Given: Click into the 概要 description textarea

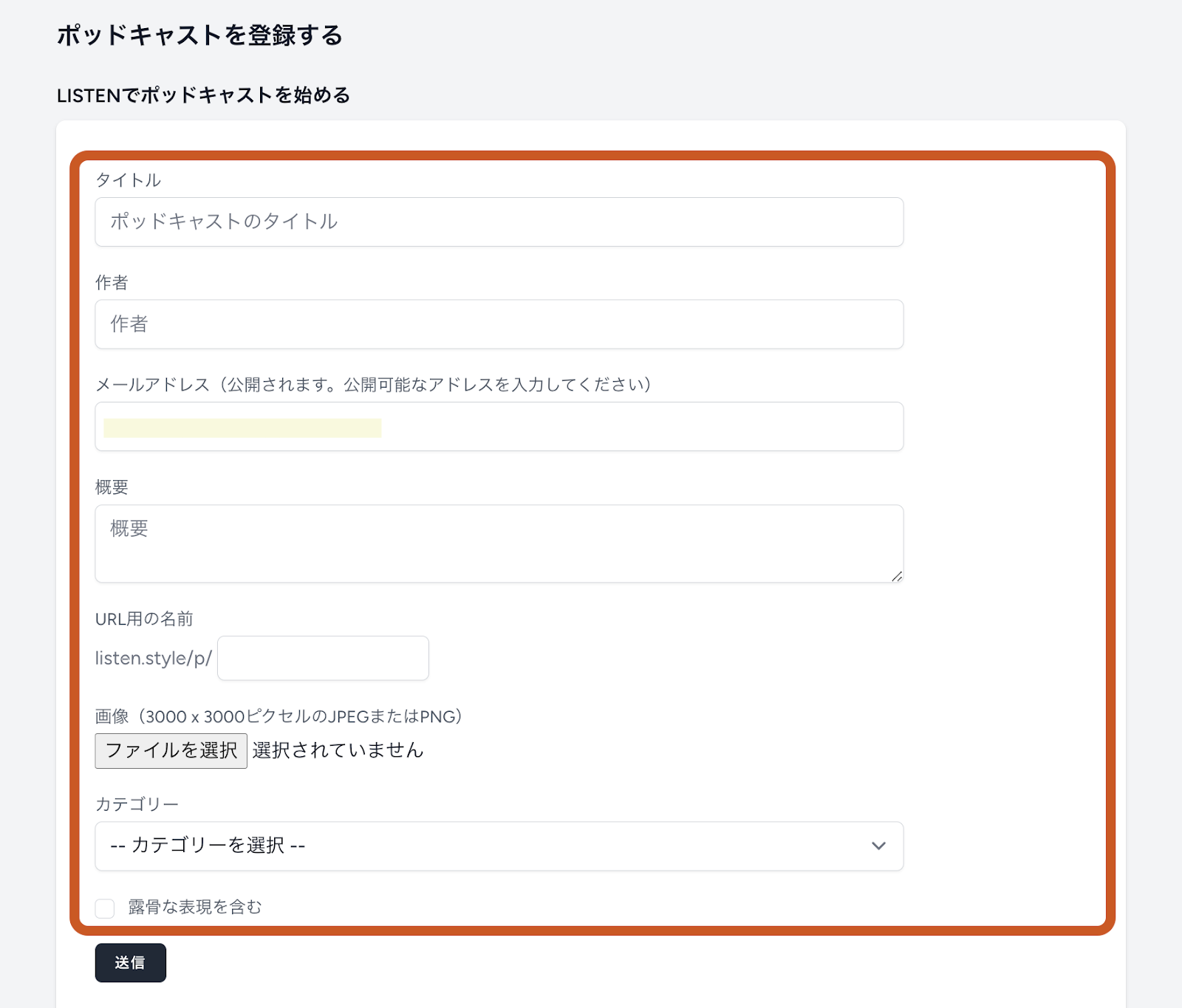Looking at the screenshot, I should 499,544.
